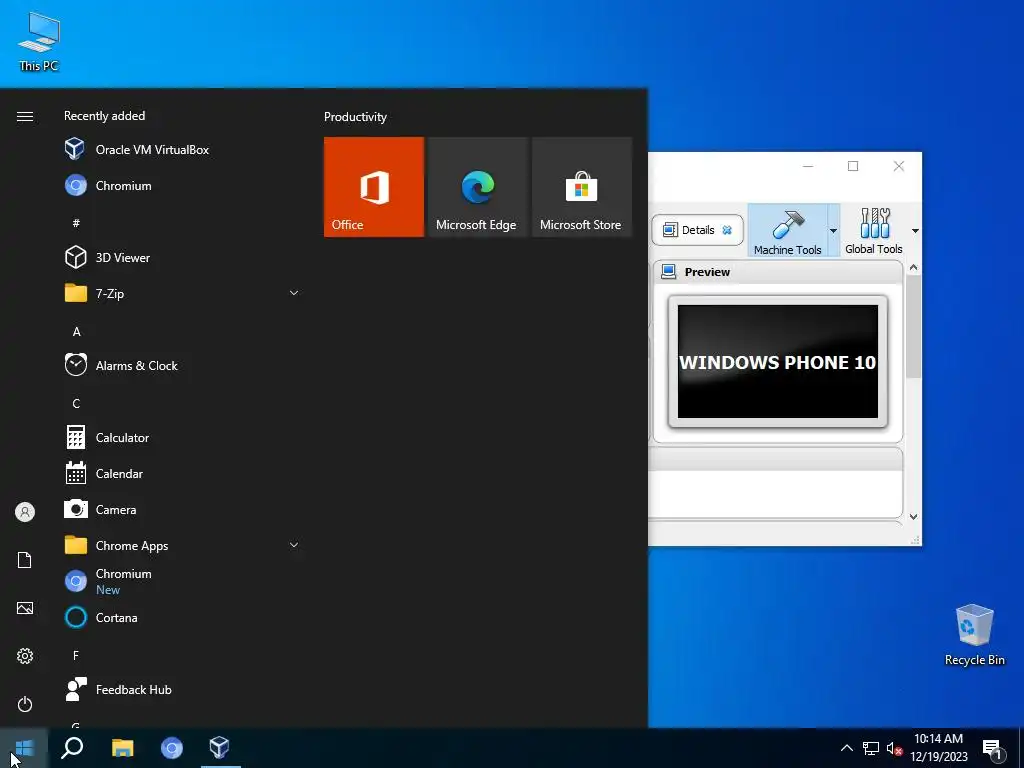Image resolution: width=1024 pixels, height=768 pixels.
Task: Maximize the VirtualBox window
Action: pyautogui.click(x=853, y=166)
